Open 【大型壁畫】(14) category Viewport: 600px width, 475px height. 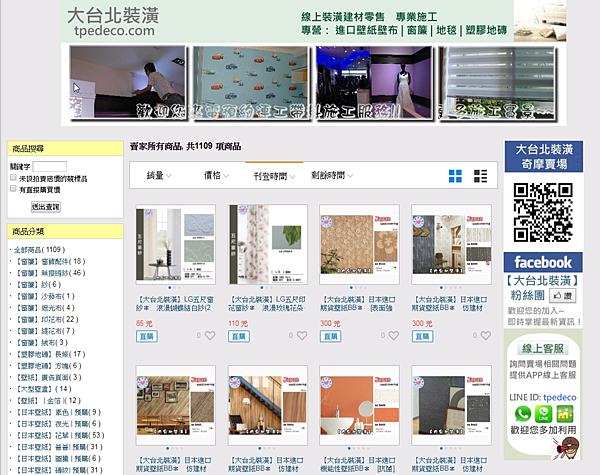(x=43, y=389)
